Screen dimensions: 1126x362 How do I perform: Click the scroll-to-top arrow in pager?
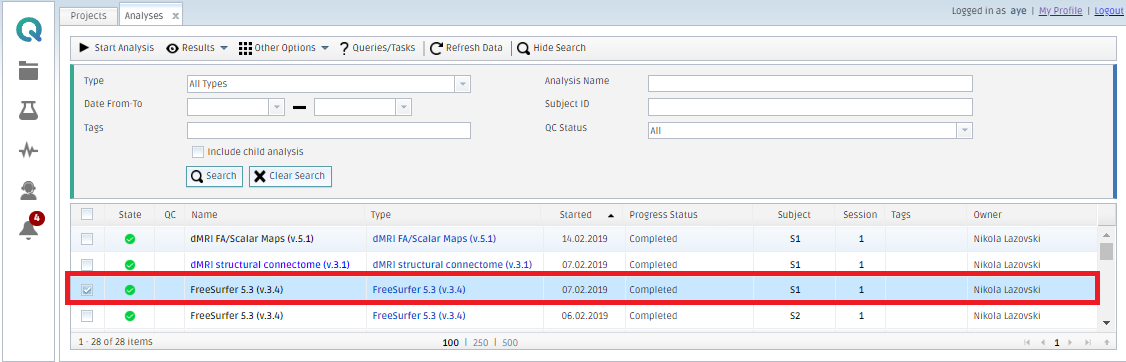(1107, 343)
